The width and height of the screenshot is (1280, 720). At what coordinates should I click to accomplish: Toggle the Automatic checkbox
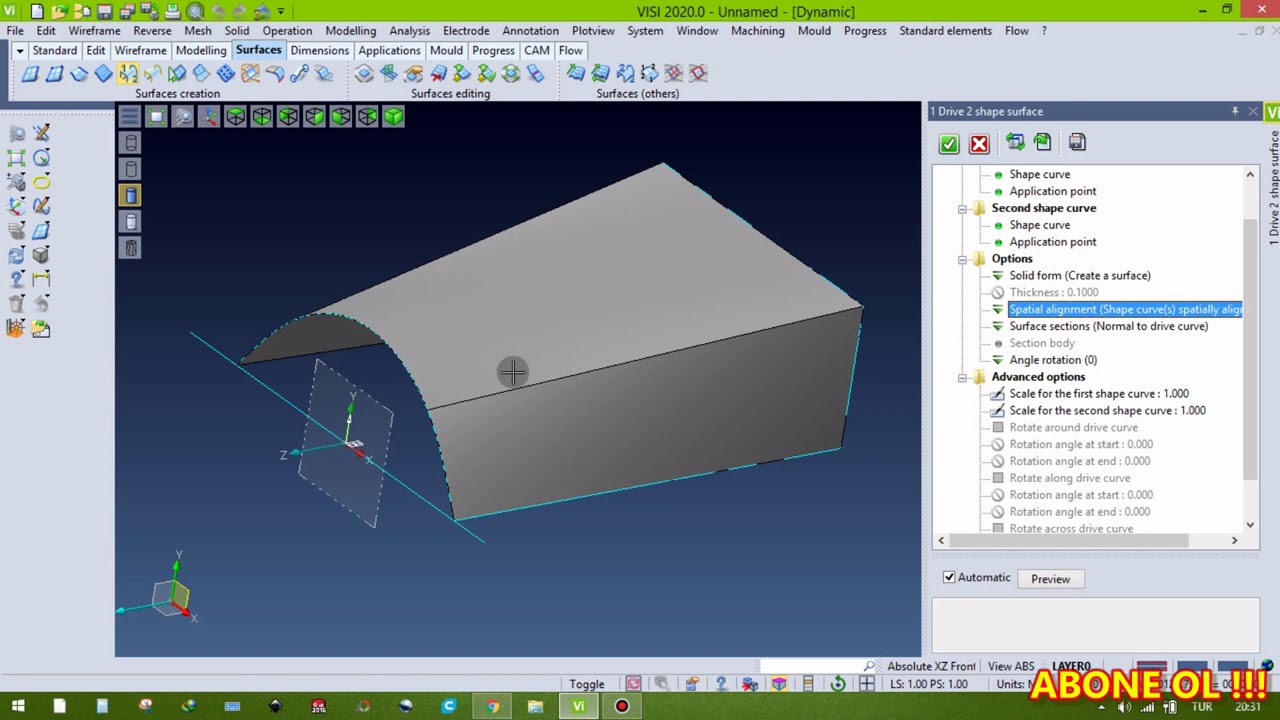[949, 577]
